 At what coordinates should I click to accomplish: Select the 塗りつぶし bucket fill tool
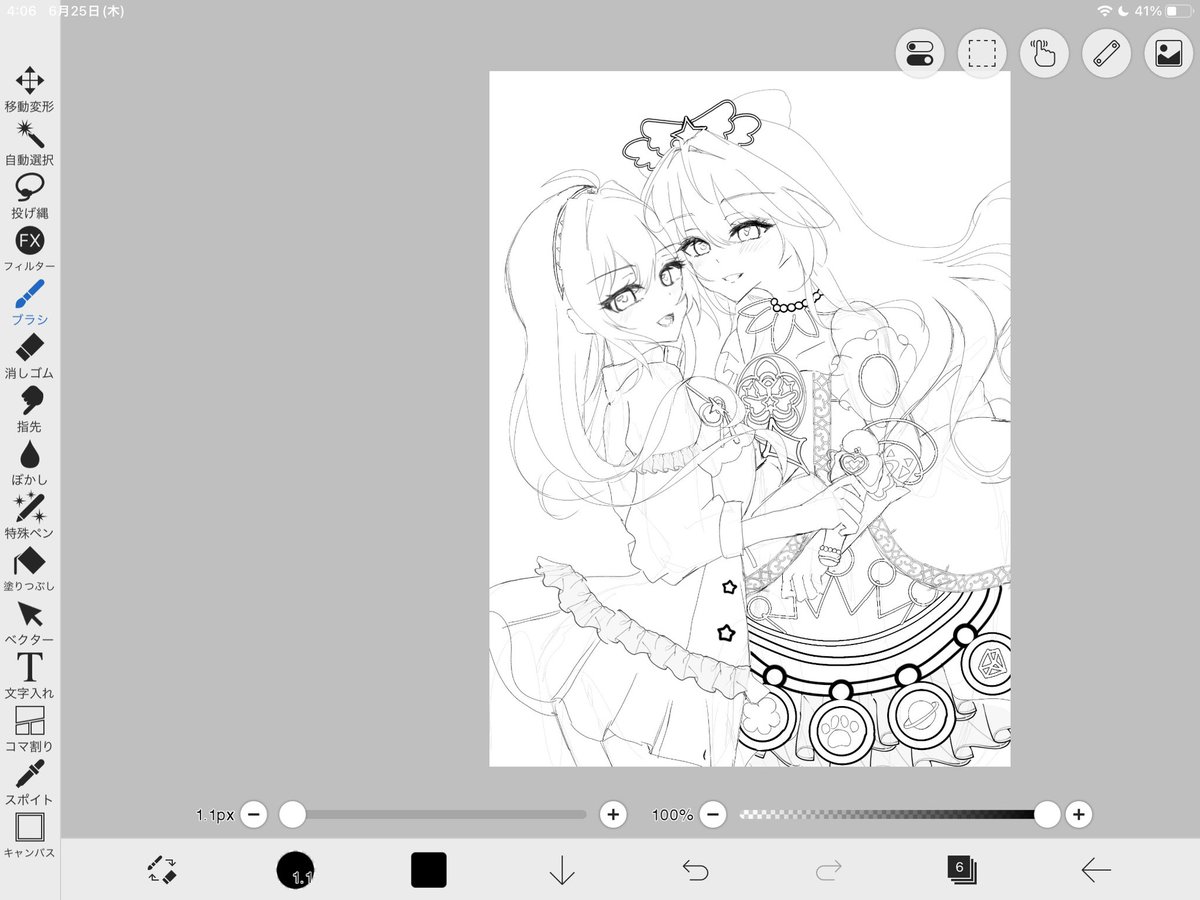(x=30, y=570)
